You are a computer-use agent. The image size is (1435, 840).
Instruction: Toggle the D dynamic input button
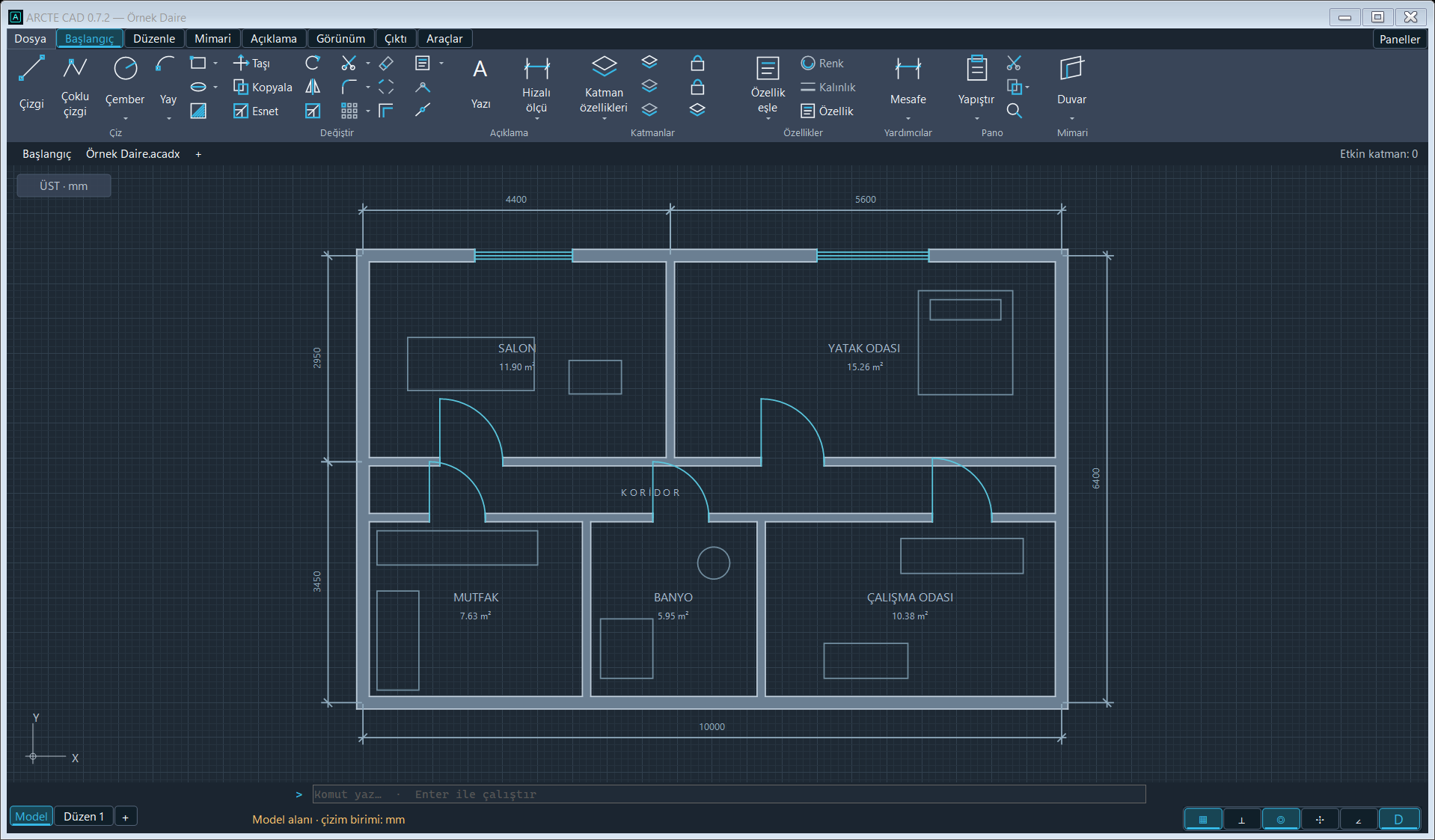1398,819
